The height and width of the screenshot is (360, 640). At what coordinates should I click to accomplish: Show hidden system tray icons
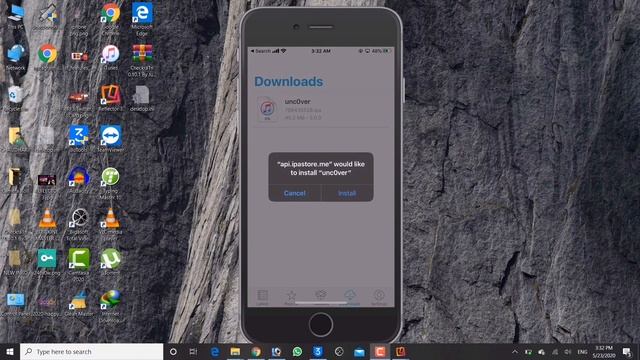pos(515,351)
